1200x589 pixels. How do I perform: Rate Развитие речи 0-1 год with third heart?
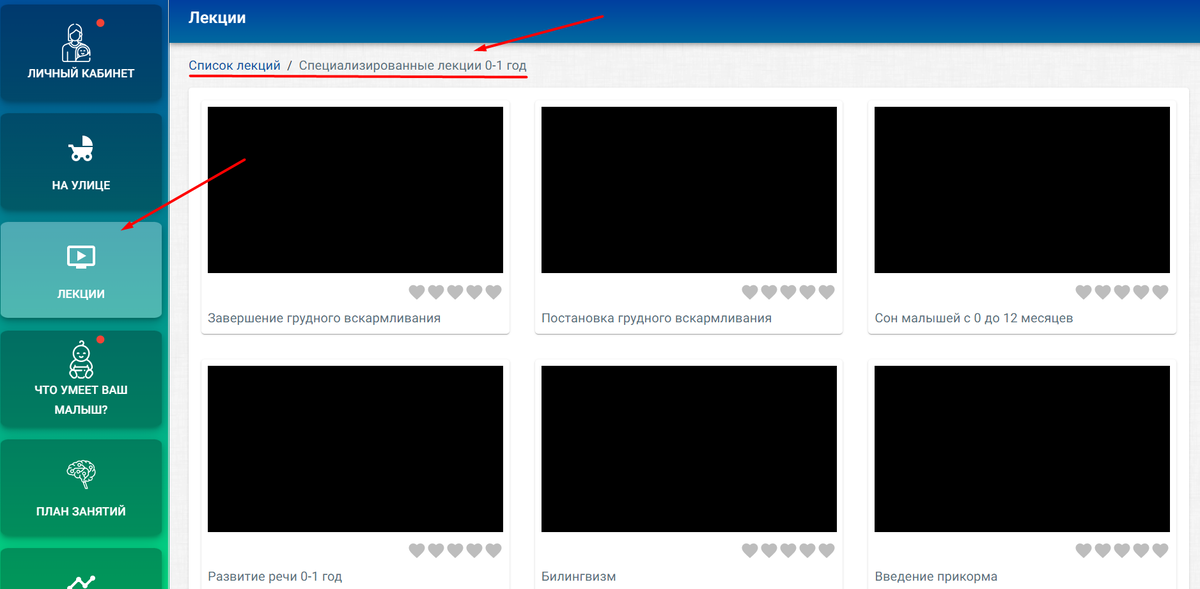(x=455, y=551)
